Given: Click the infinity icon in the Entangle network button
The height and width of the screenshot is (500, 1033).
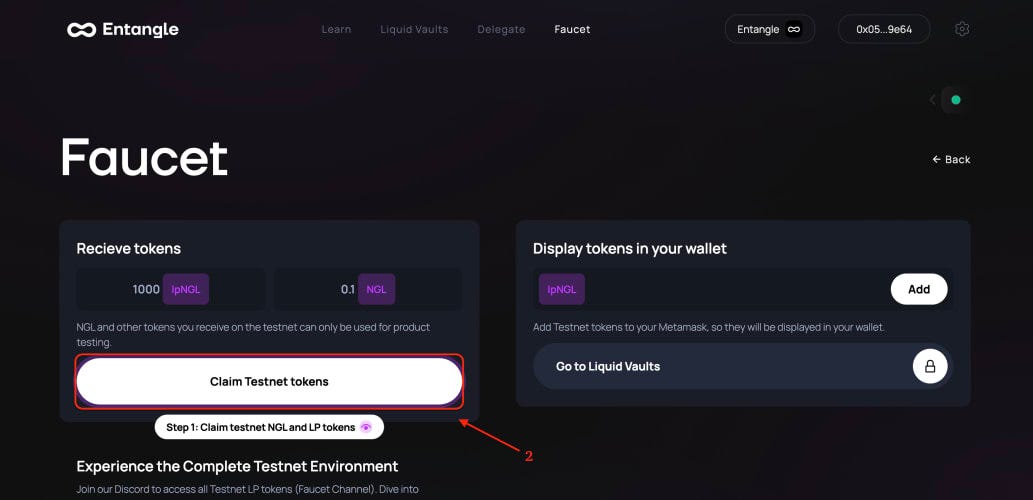Looking at the screenshot, I should pos(794,29).
